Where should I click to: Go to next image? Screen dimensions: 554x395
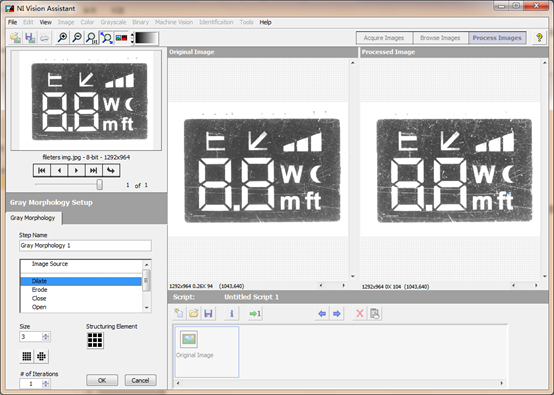click(76, 170)
